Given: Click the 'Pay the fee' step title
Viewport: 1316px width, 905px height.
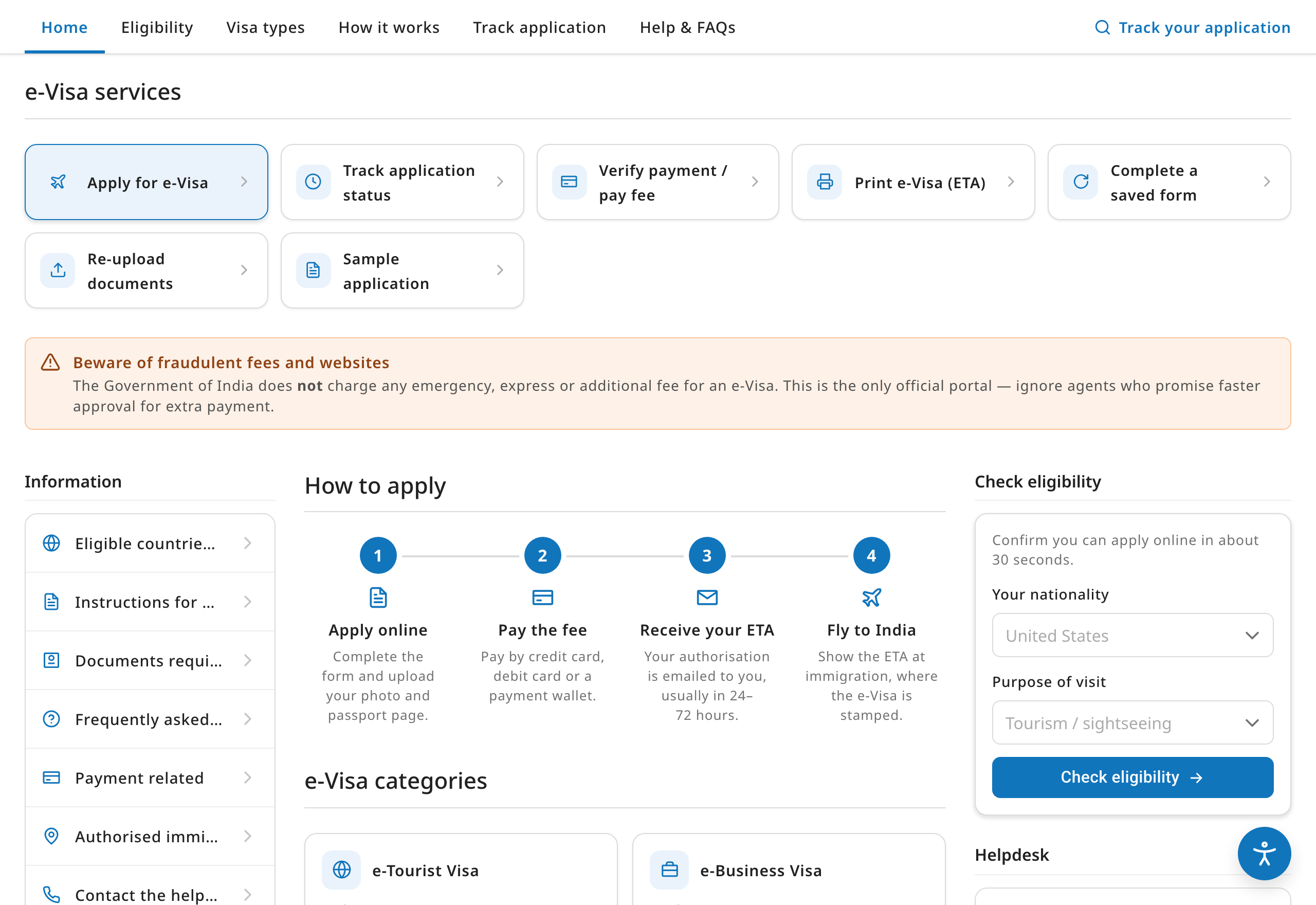Looking at the screenshot, I should pos(542,630).
